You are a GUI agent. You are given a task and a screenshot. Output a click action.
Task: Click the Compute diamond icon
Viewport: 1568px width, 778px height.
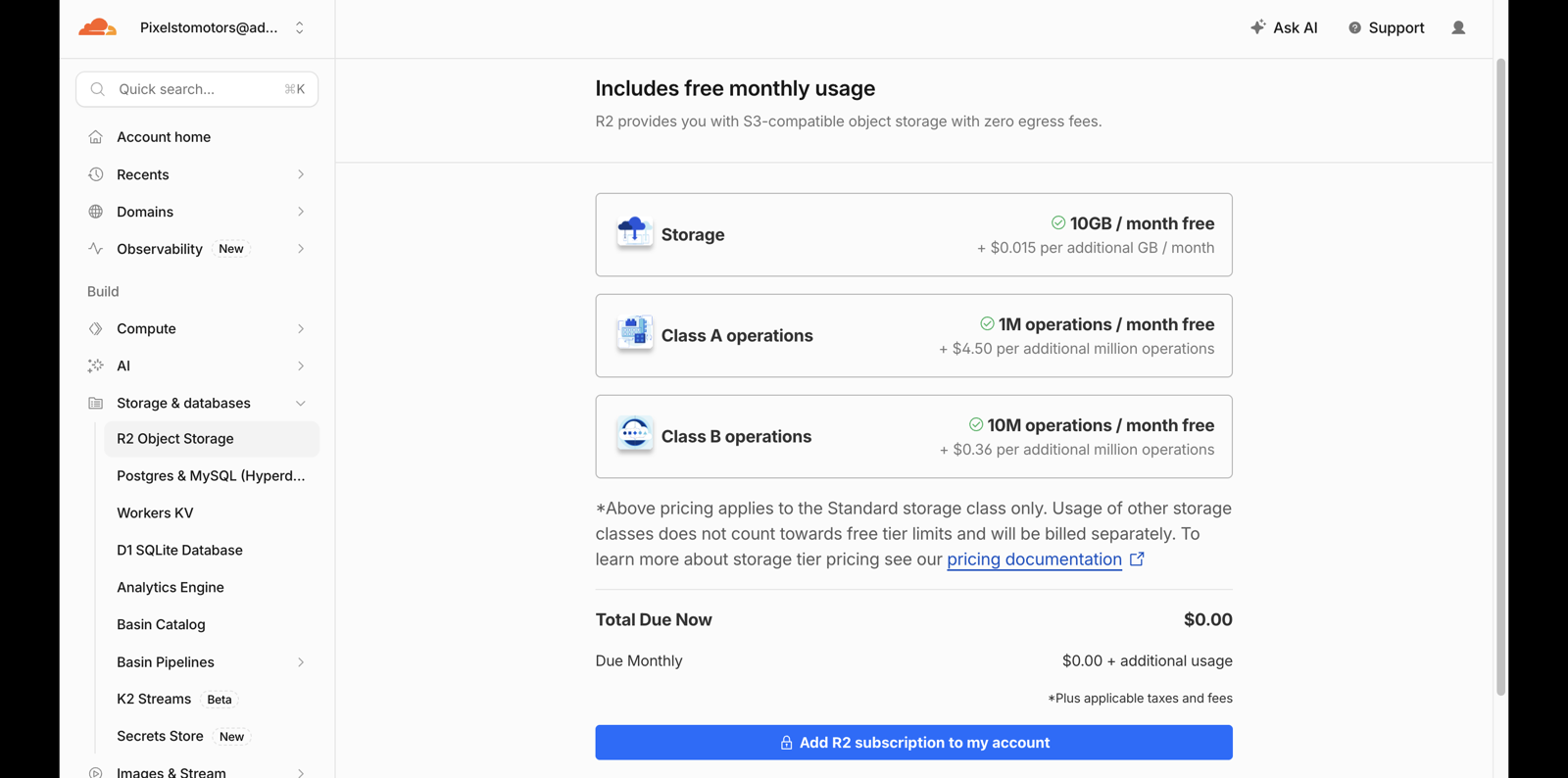click(x=95, y=328)
